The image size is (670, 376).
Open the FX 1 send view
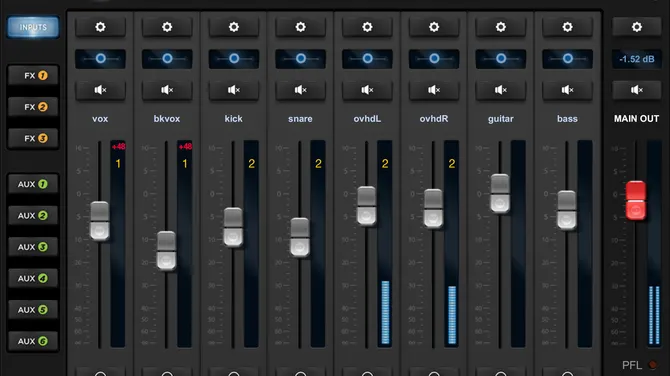click(33, 76)
